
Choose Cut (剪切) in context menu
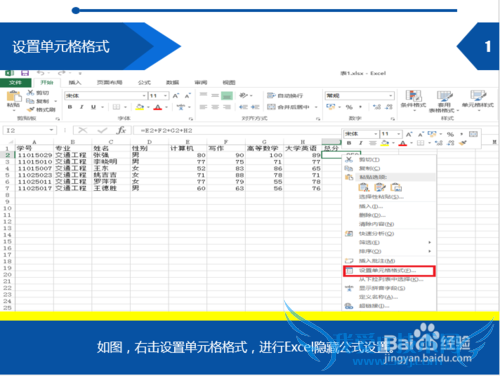click(x=389, y=160)
